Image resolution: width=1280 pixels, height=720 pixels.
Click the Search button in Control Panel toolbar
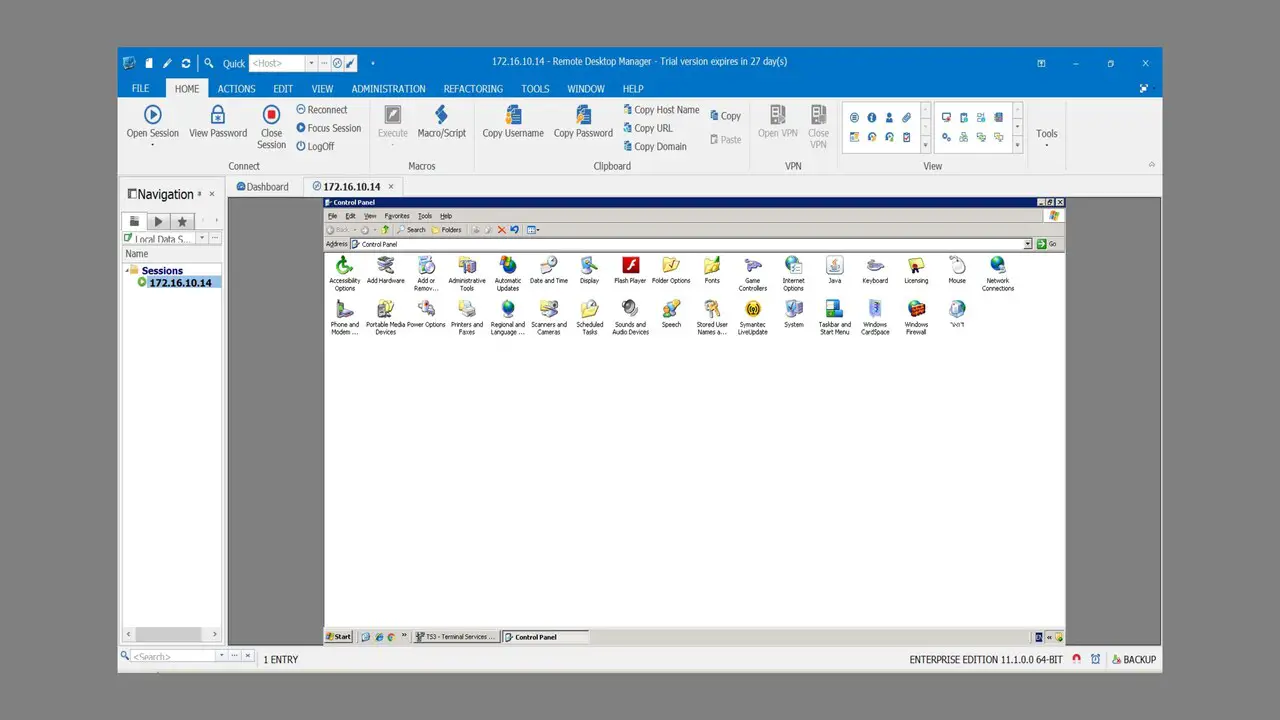tap(411, 230)
